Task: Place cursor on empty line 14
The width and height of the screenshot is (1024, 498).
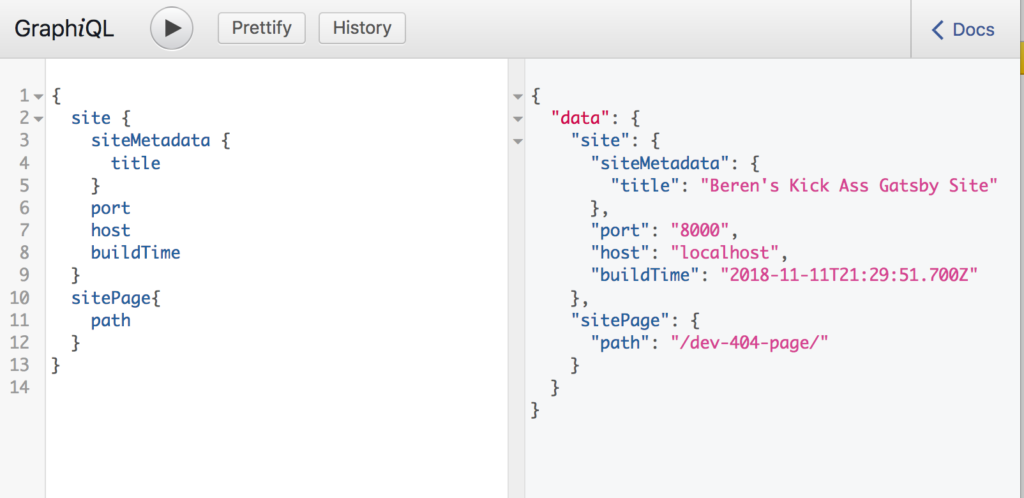Action: click(x=200, y=388)
